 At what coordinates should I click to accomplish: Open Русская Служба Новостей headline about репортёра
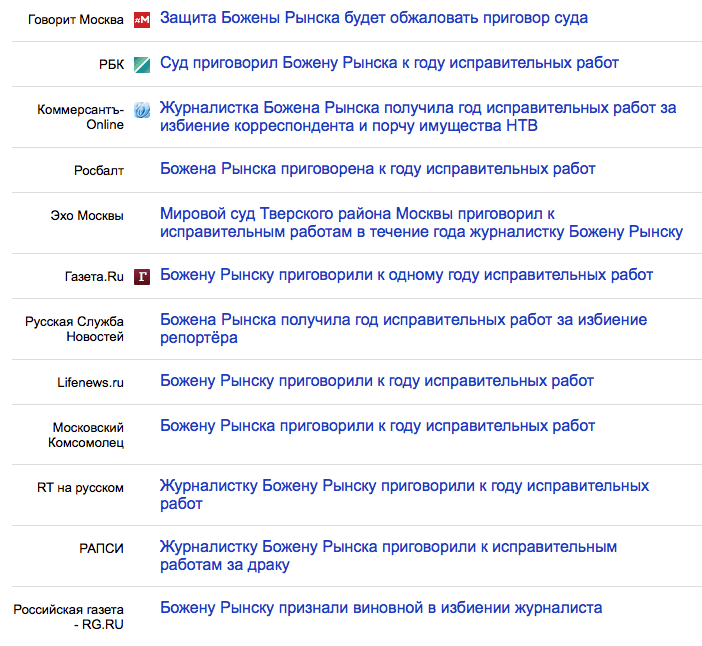403,329
